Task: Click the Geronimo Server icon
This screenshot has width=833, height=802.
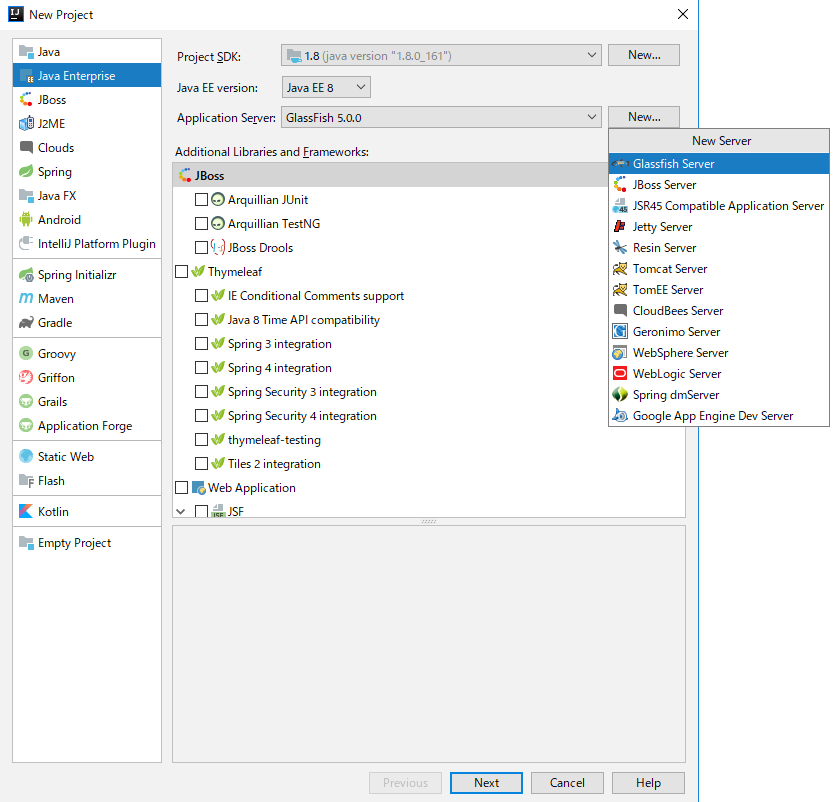Action: point(620,331)
